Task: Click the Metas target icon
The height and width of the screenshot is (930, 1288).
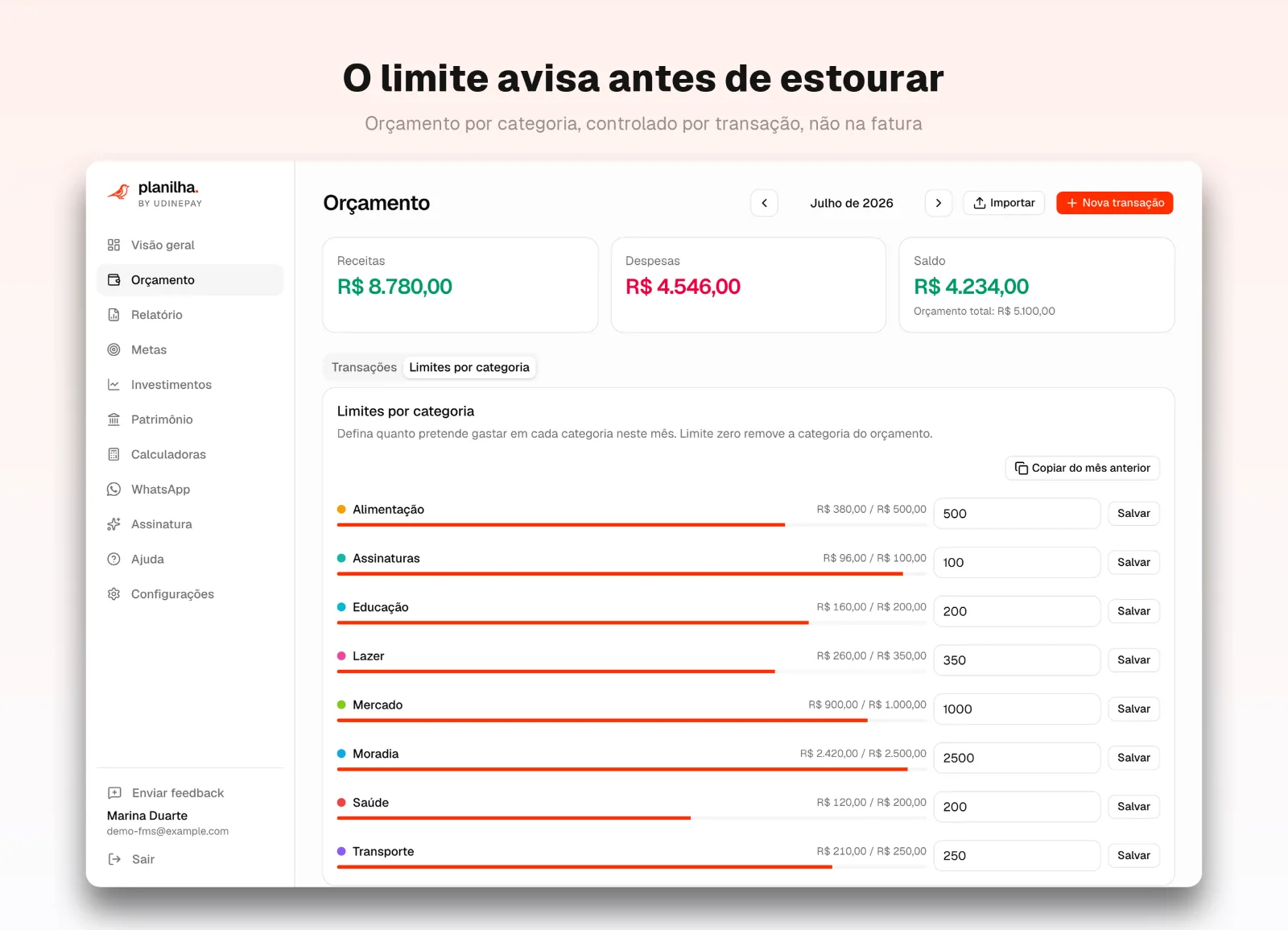Action: [x=114, y=349]
